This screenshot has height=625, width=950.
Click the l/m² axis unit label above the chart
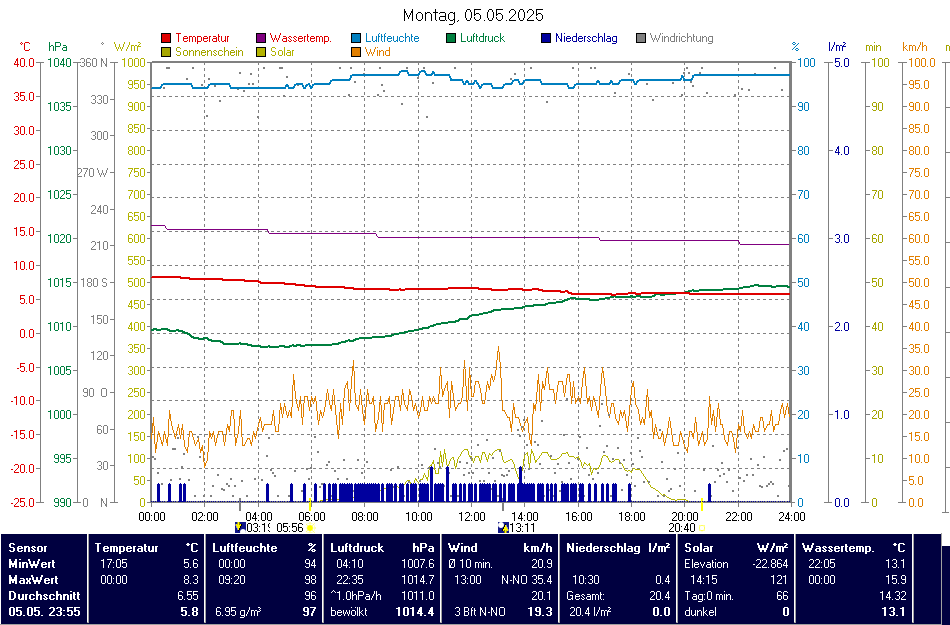[837, 47]
